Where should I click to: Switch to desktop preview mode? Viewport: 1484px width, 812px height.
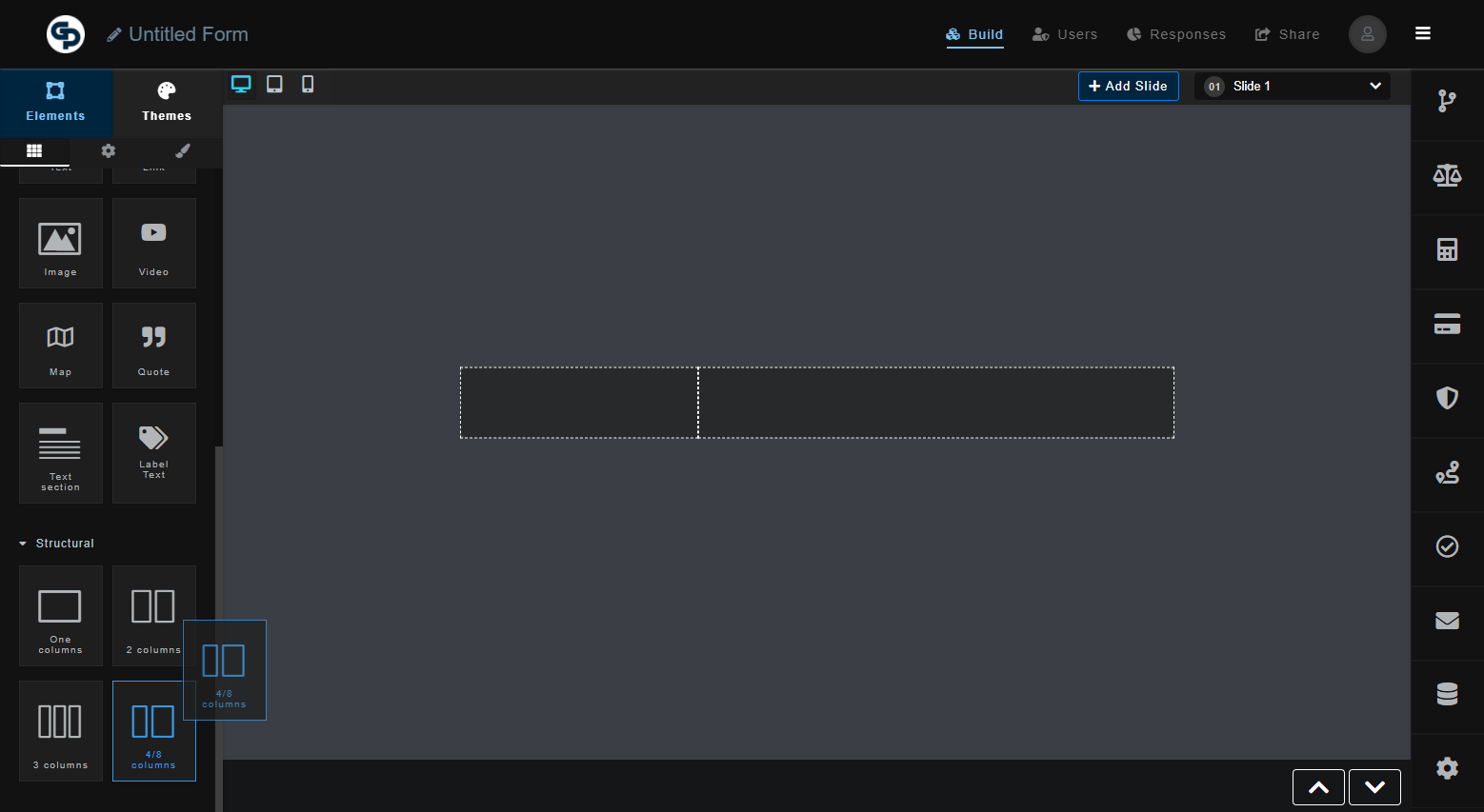coord(241,85)
